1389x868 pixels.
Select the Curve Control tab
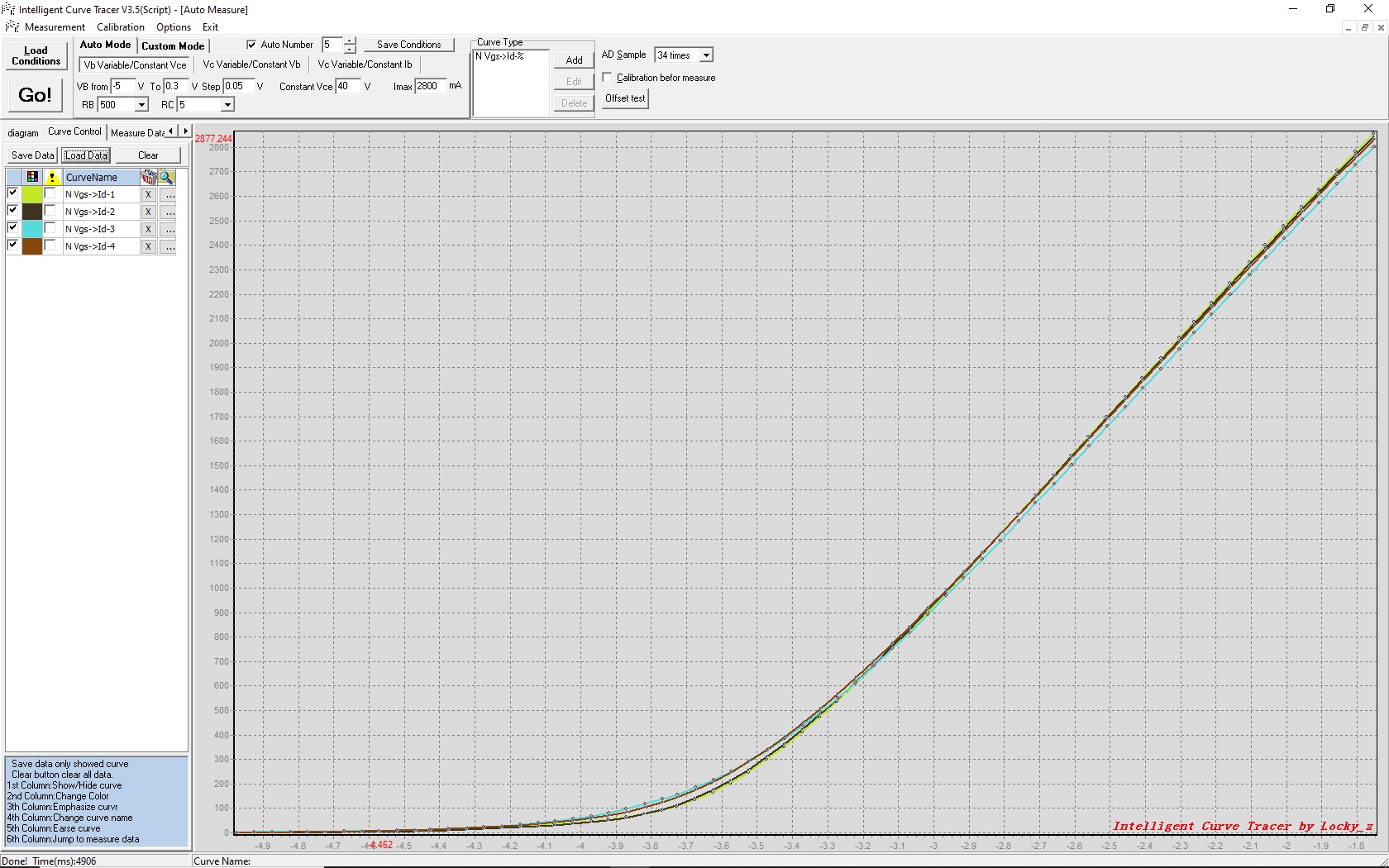click(74, 131)
